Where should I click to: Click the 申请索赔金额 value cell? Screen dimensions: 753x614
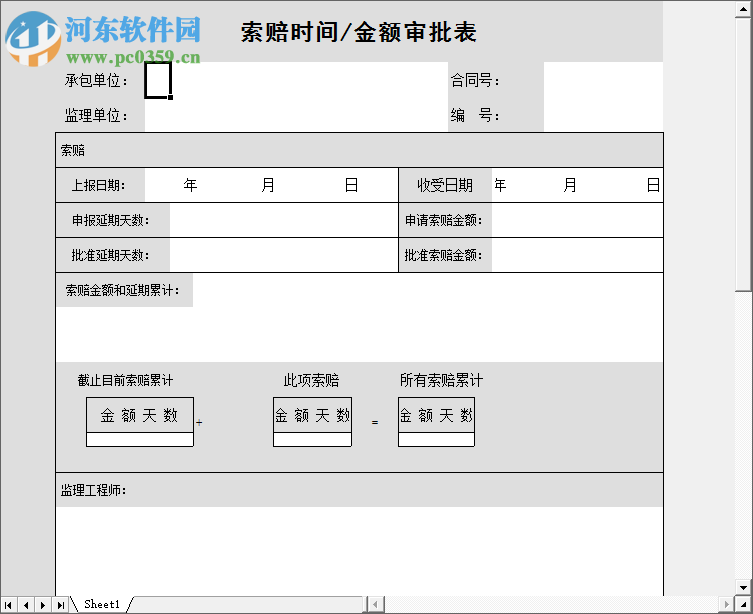tap(577, 220)
